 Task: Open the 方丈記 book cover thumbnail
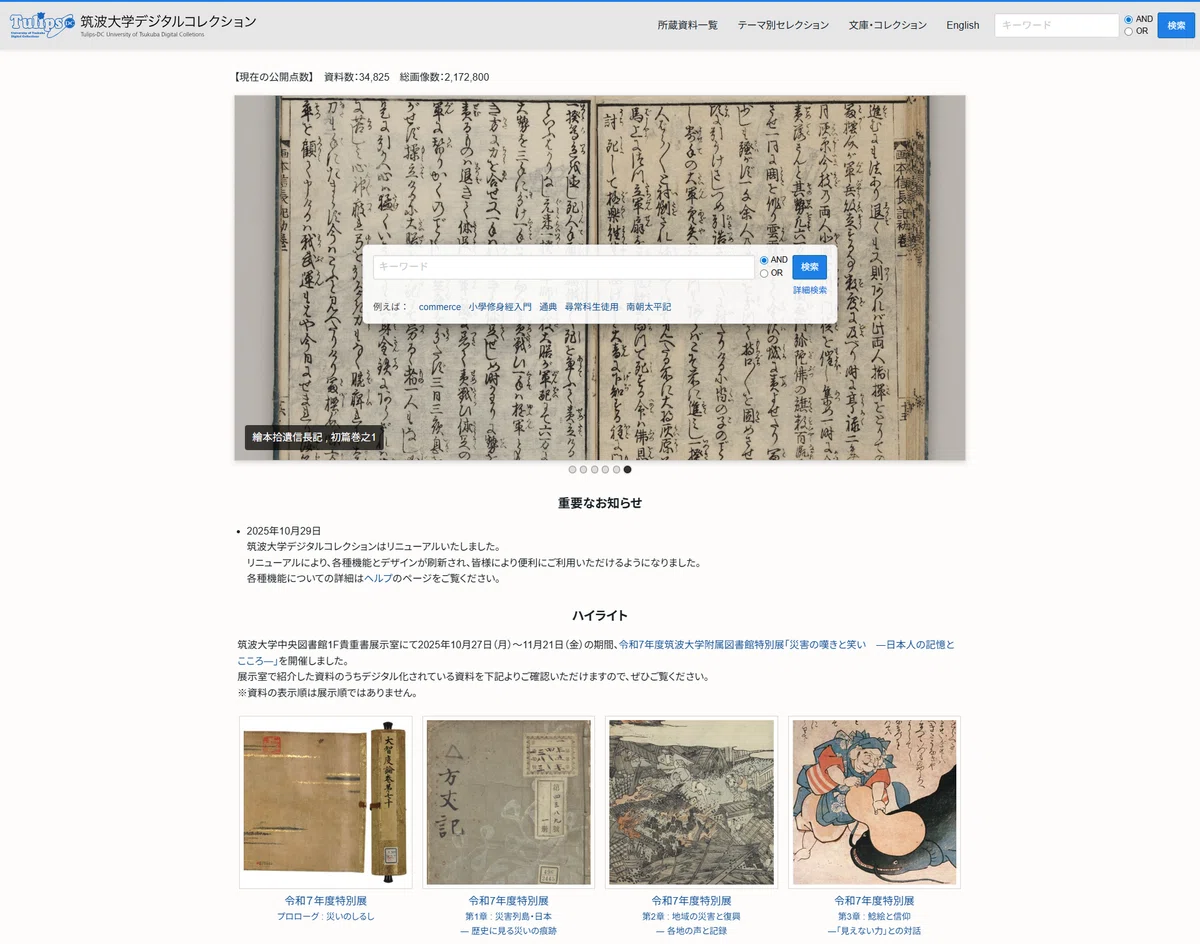click(509, 802)
